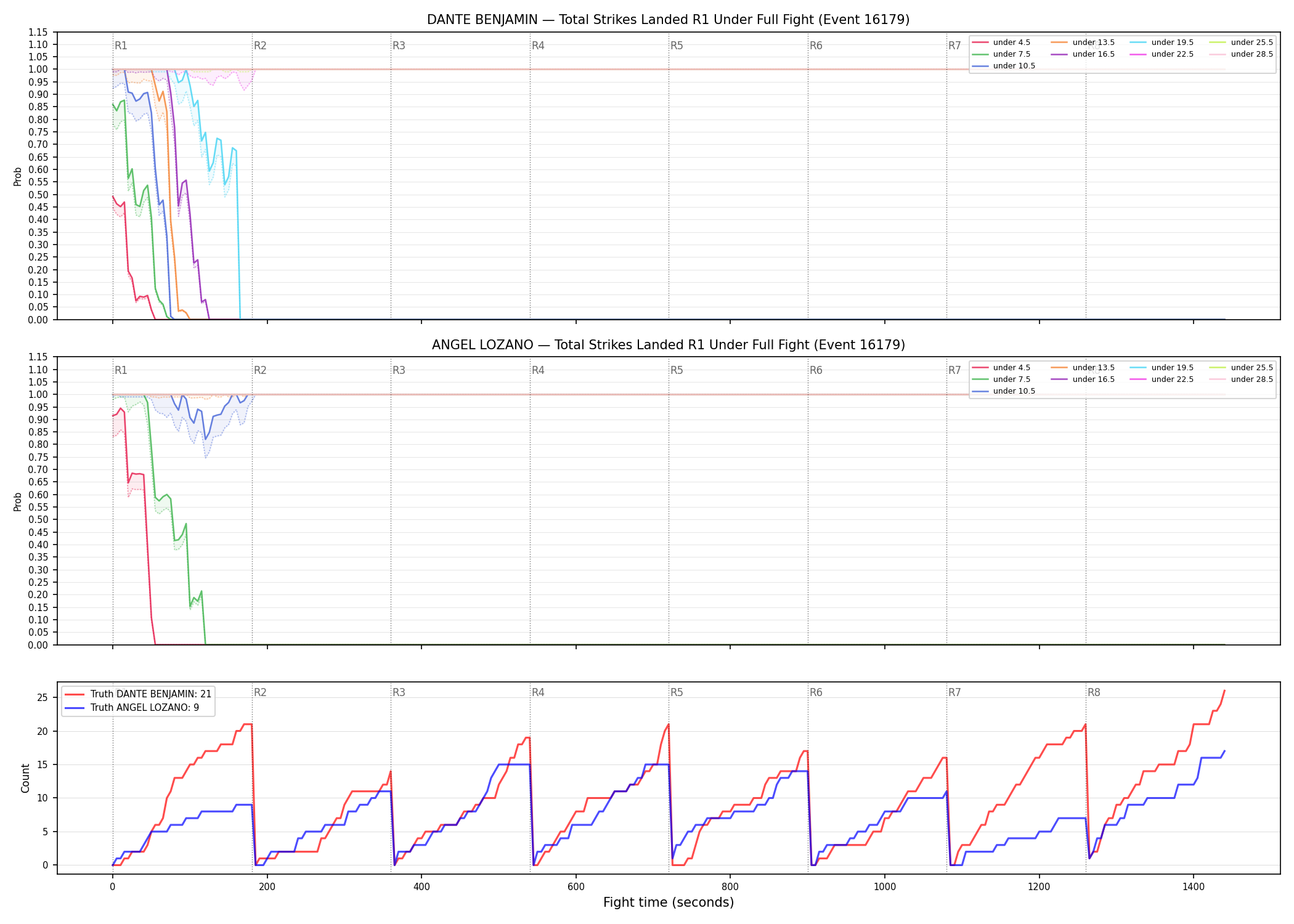Click the R8 round marker in the Count chart

coord(1094,692)
